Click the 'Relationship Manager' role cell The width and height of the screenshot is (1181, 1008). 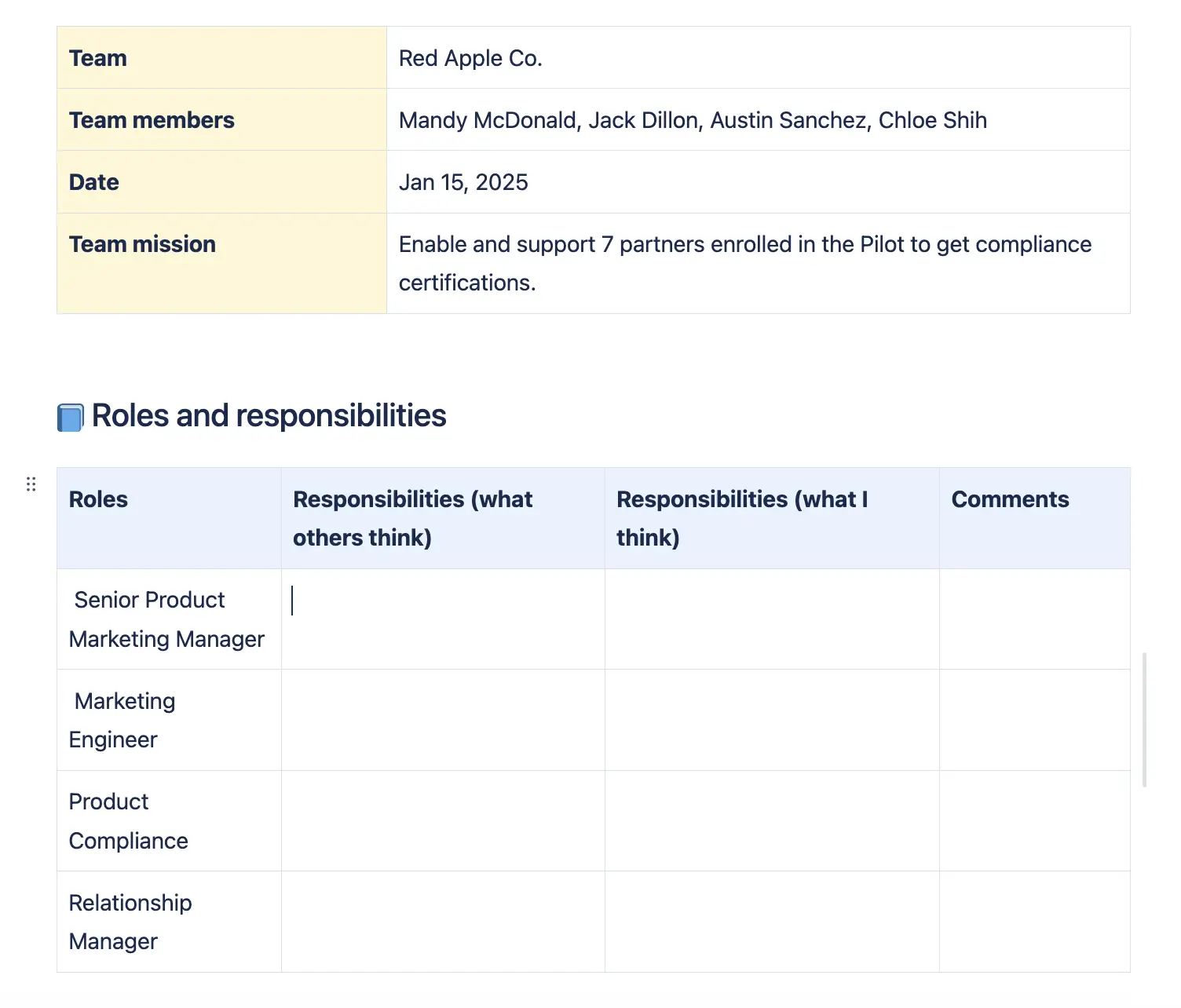point(169,922)
